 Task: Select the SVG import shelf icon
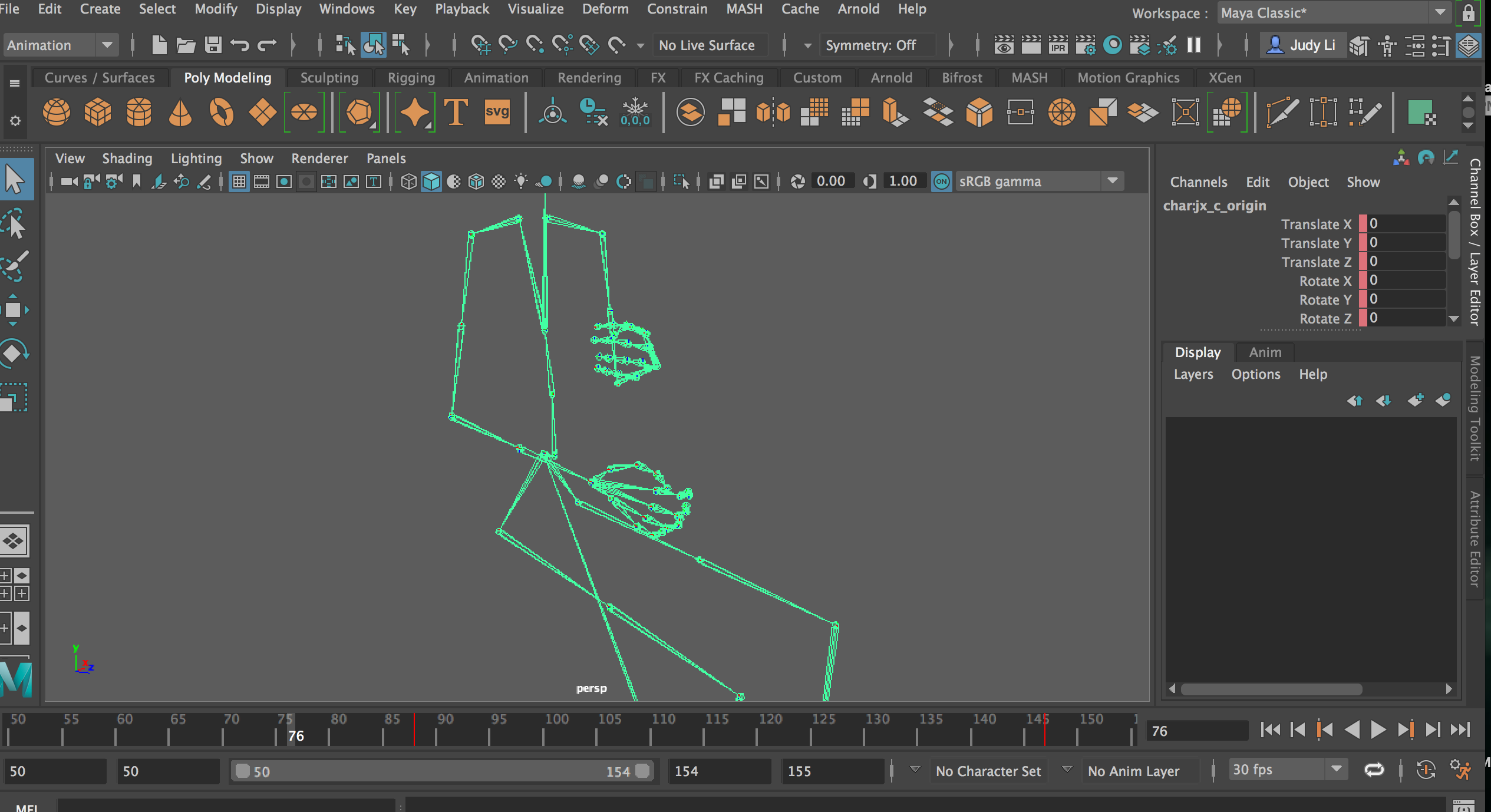coord(497,112)
